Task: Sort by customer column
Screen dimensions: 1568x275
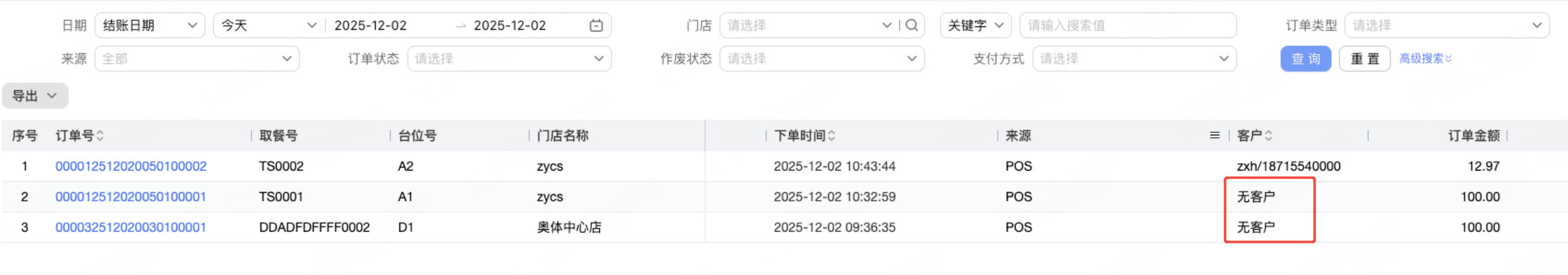Action: pyautogui.click(x=1269, y=135)
